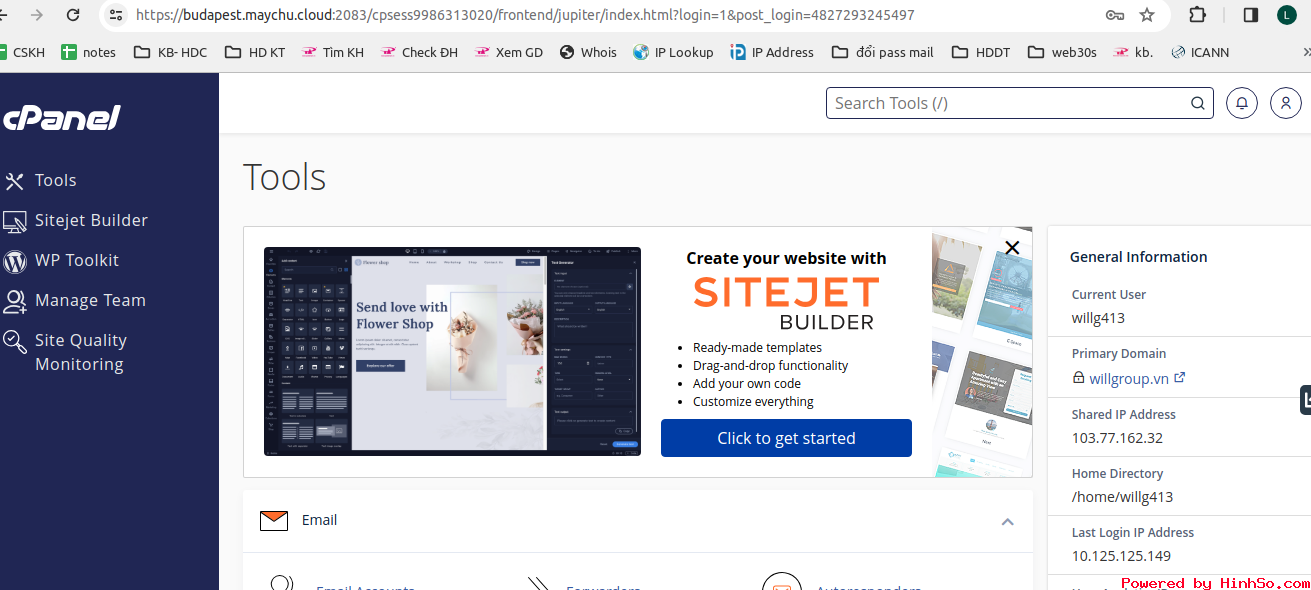This screenshot has width=1311, height=590.
Task: Open the KB- HDC bookmark folder
Action: click(170, 52)
